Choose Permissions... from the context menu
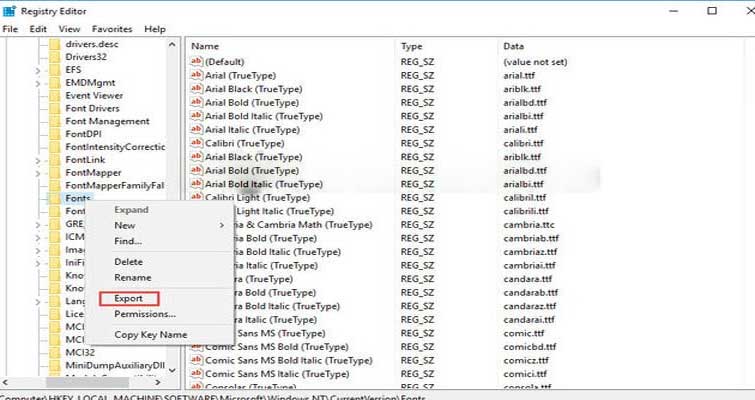Viewport: 755px width, 400px height. pyautogui.click(x=145, y=314)
